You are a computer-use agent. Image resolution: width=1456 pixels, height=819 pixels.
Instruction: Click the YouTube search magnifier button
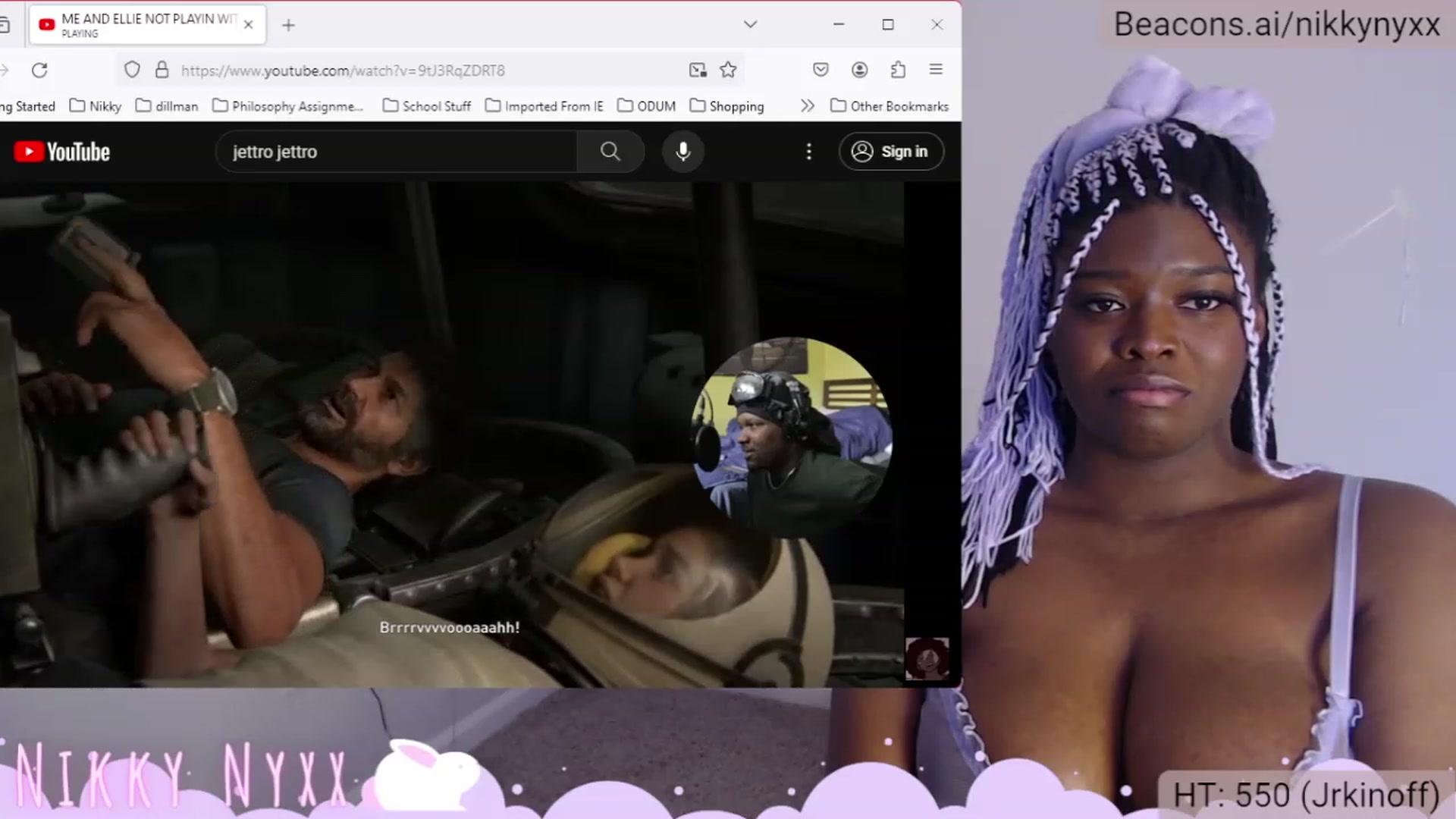tap(610, 152)
